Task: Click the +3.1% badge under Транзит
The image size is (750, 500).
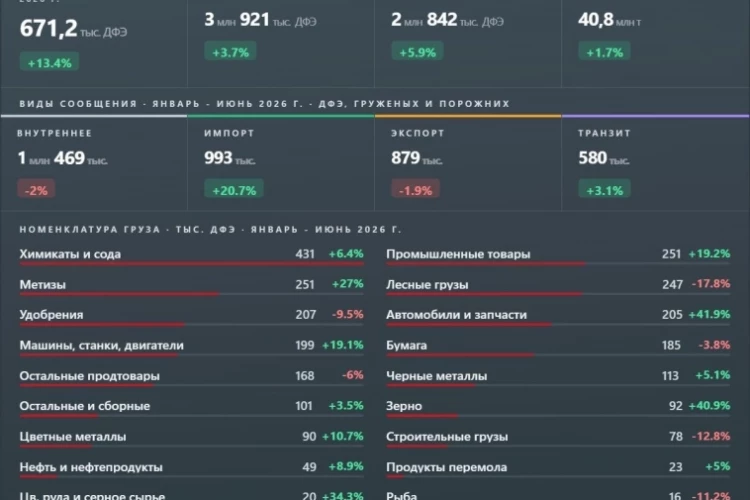Action: point(604,189)
